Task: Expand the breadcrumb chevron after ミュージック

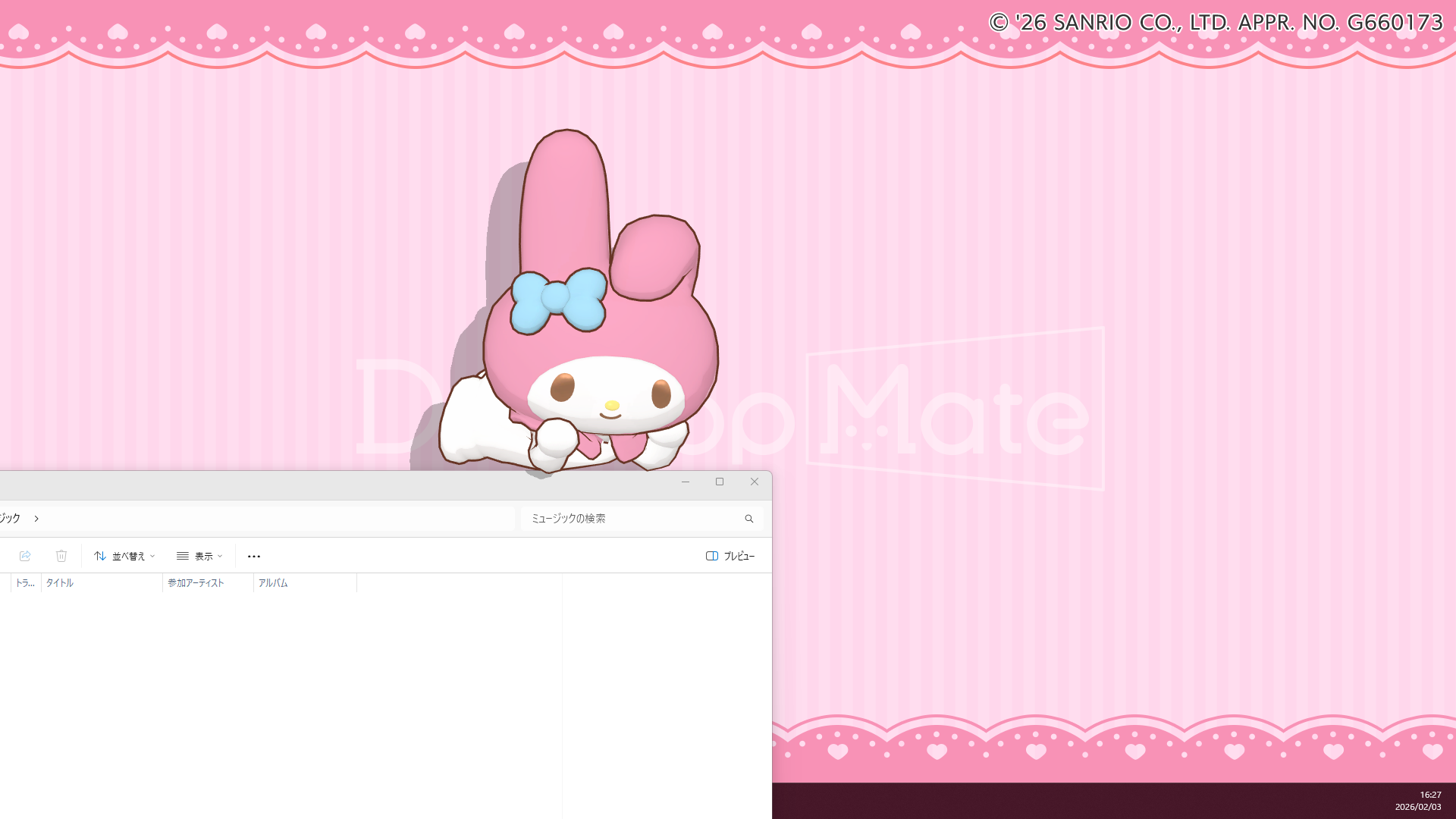Action: tap(36, 518)
